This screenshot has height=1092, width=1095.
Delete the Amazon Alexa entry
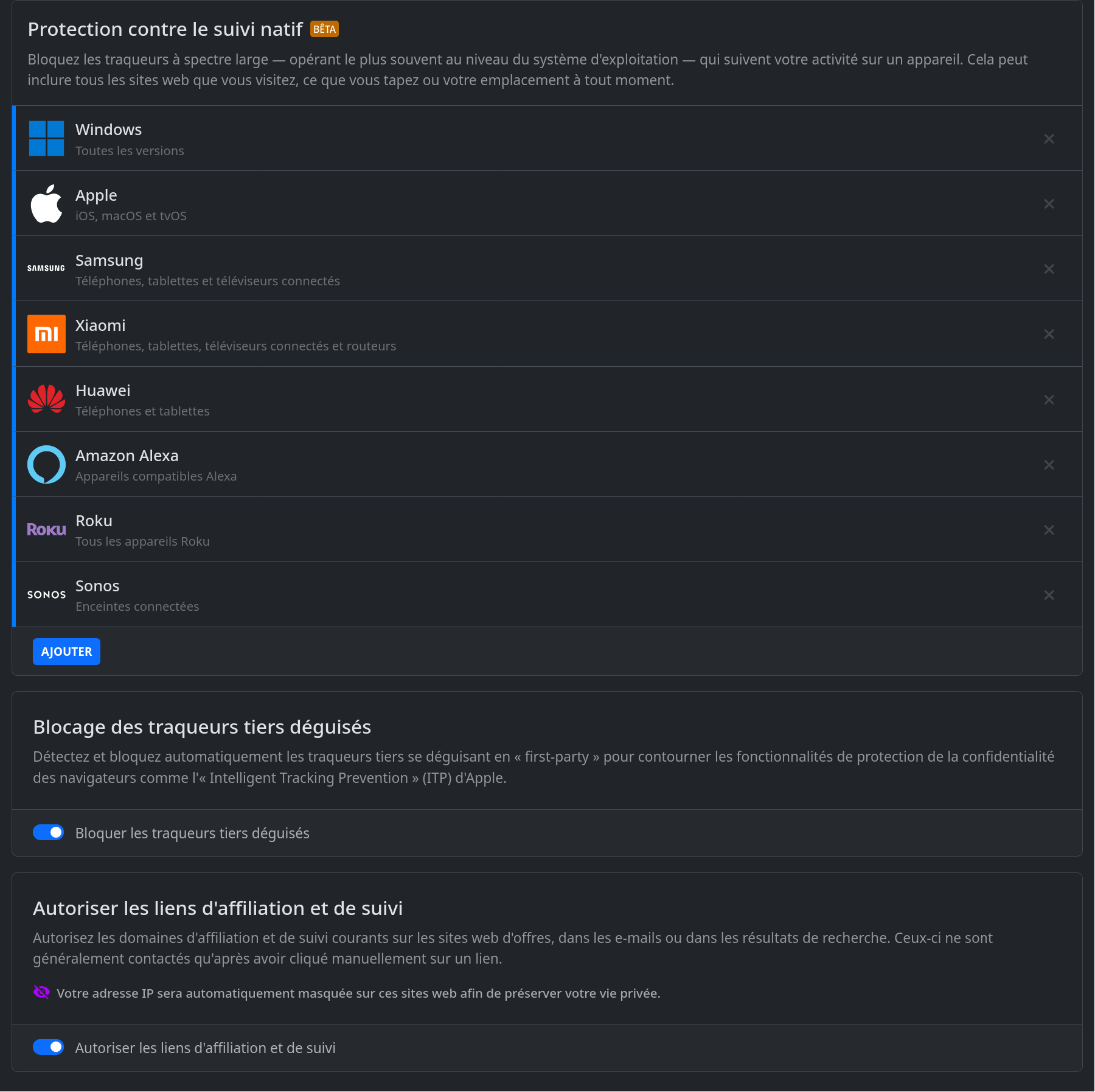(x=1049, y=465)
